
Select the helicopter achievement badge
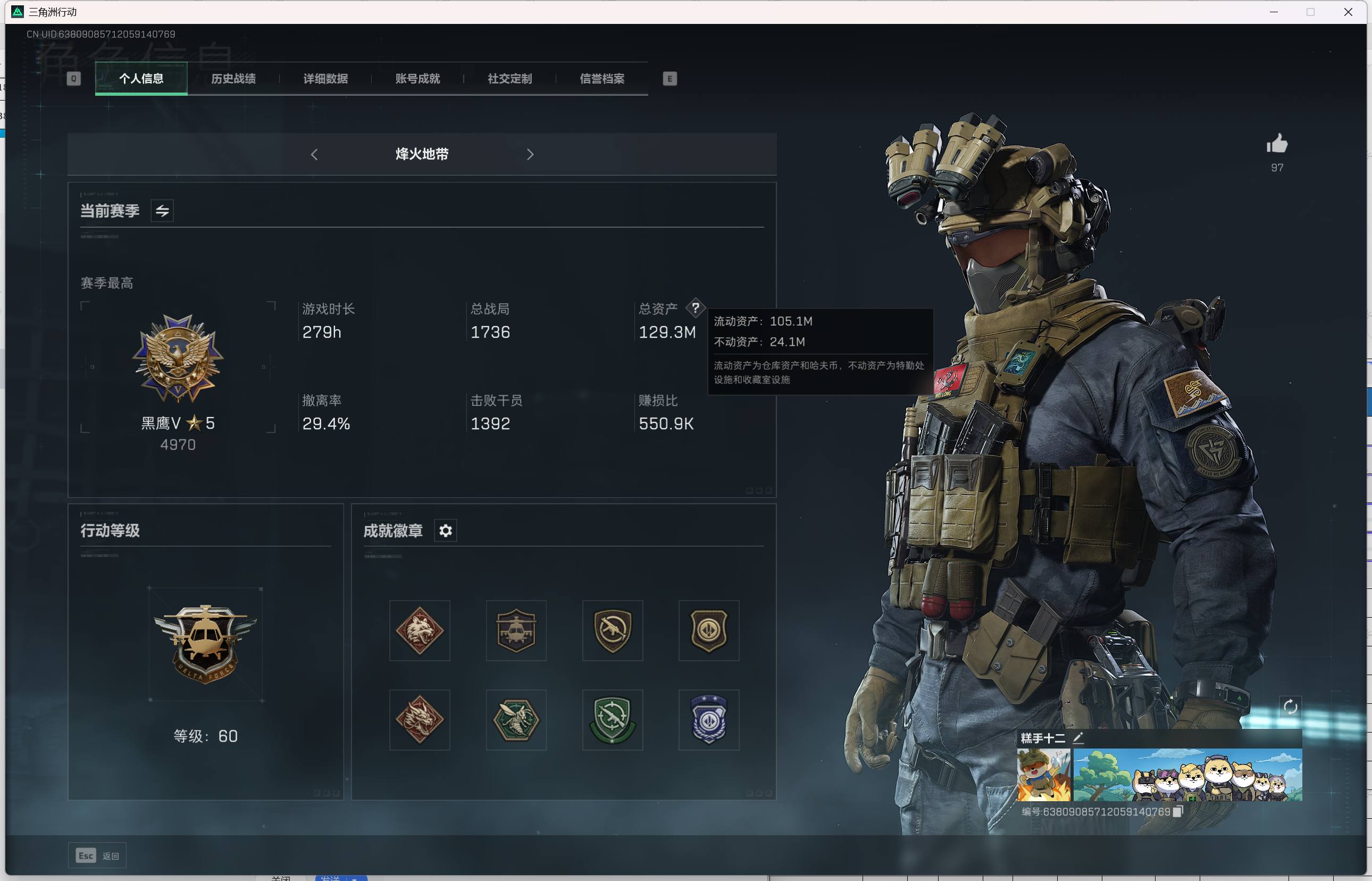coord(516,630)
